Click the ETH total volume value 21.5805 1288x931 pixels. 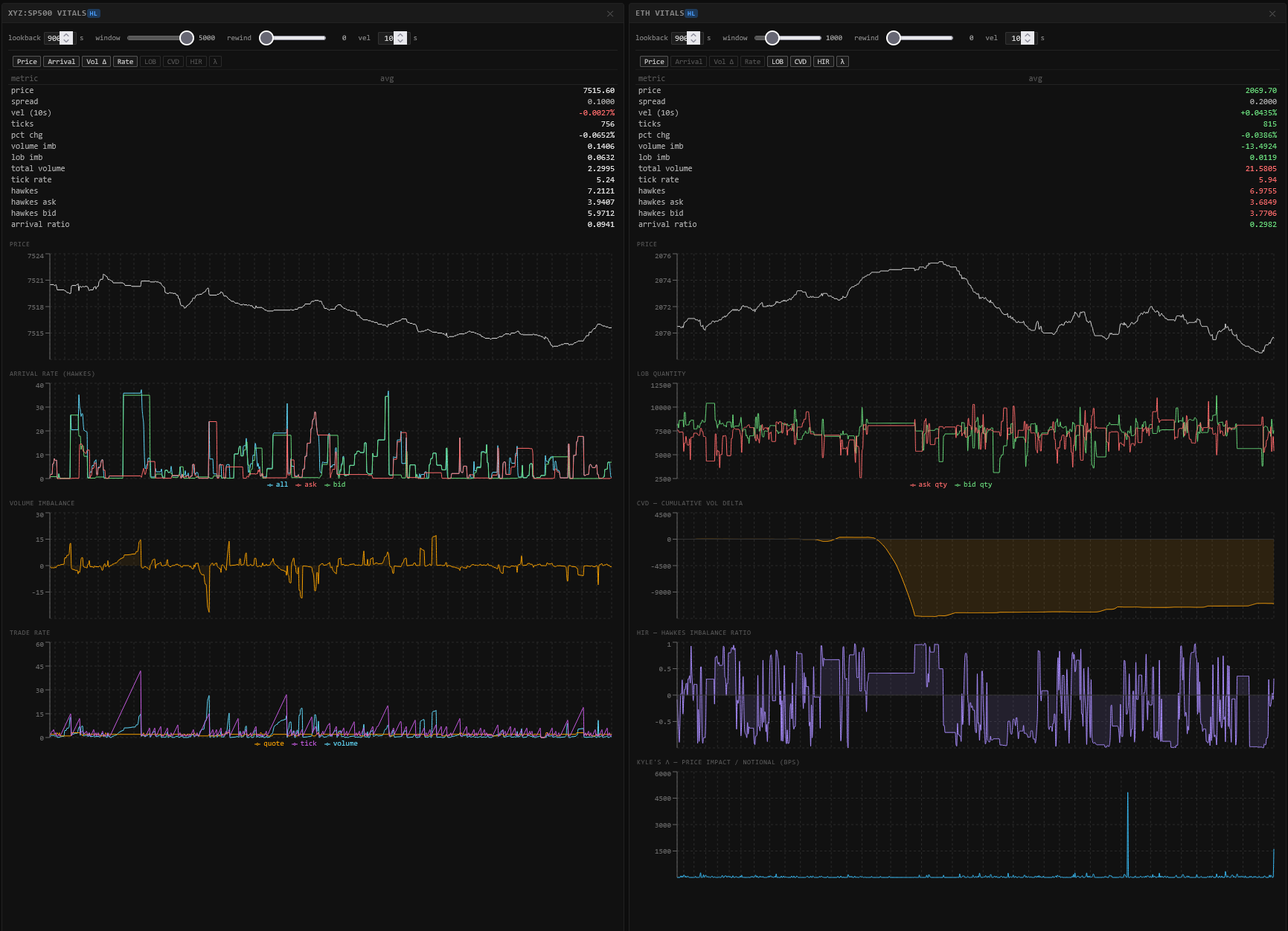point(1260,169)
